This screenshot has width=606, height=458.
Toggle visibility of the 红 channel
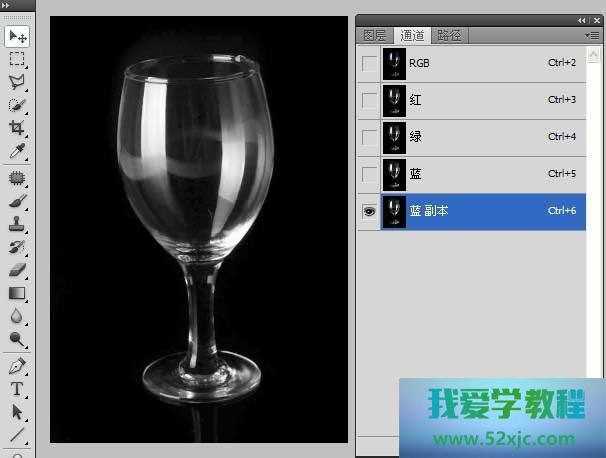(x=369, y=101)
